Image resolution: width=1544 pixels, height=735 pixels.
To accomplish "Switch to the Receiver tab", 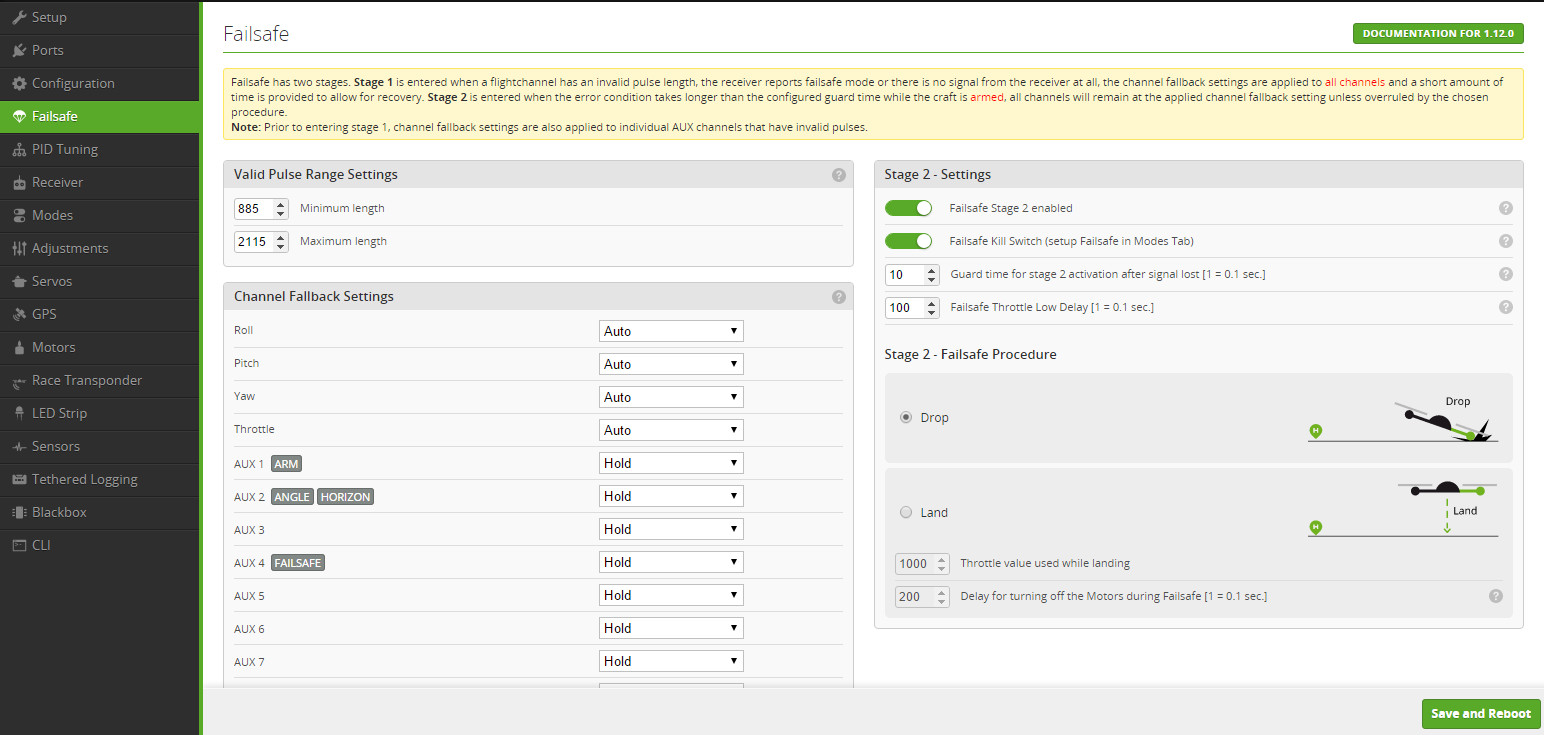I will point(100,182).
